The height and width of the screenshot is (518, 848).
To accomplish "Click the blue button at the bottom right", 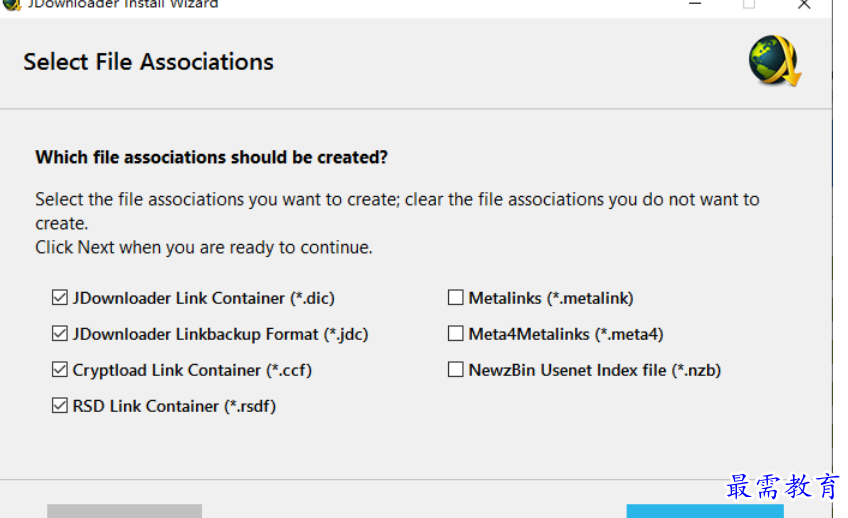I will click(705, 511).
